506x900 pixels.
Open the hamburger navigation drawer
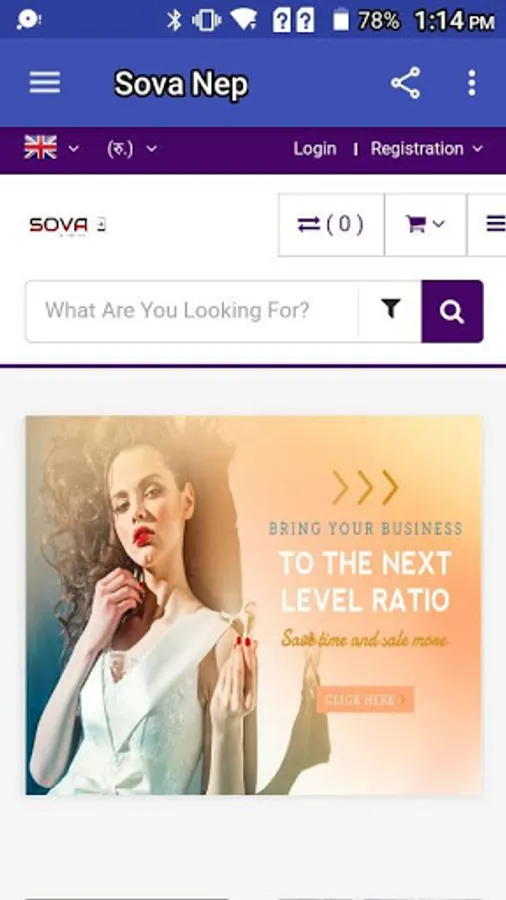(45, 83)
